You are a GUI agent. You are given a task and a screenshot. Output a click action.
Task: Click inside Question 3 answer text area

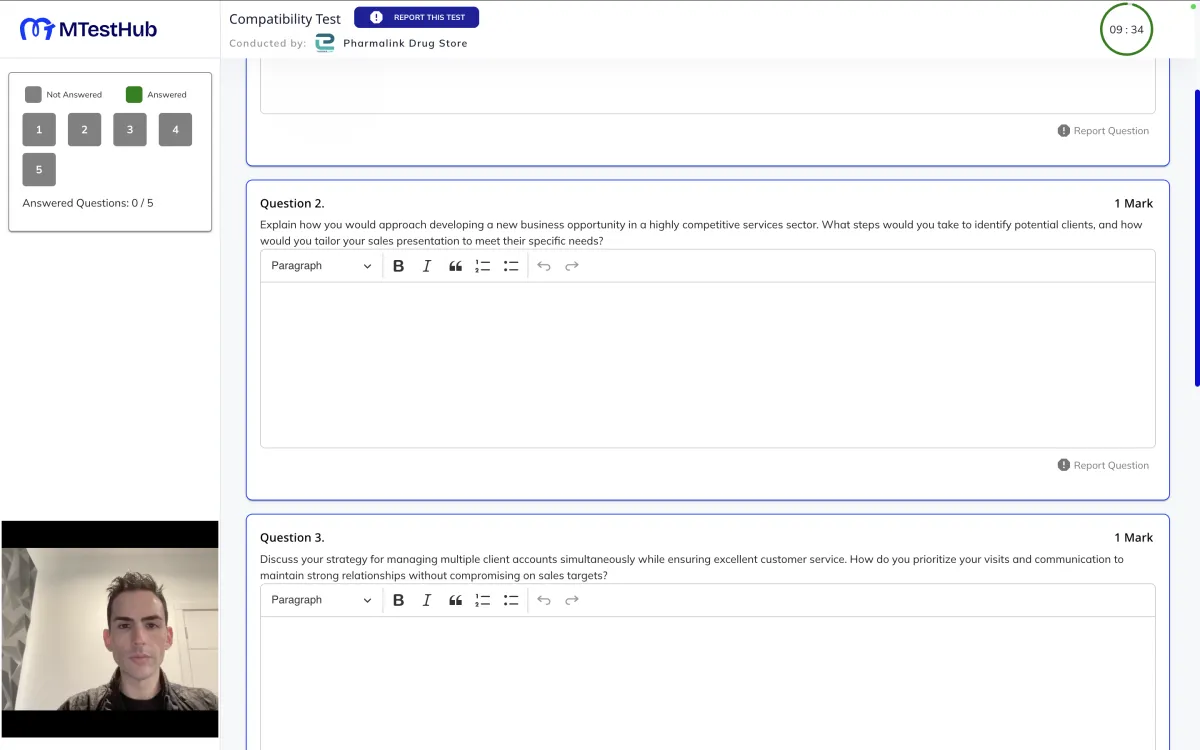708,683
